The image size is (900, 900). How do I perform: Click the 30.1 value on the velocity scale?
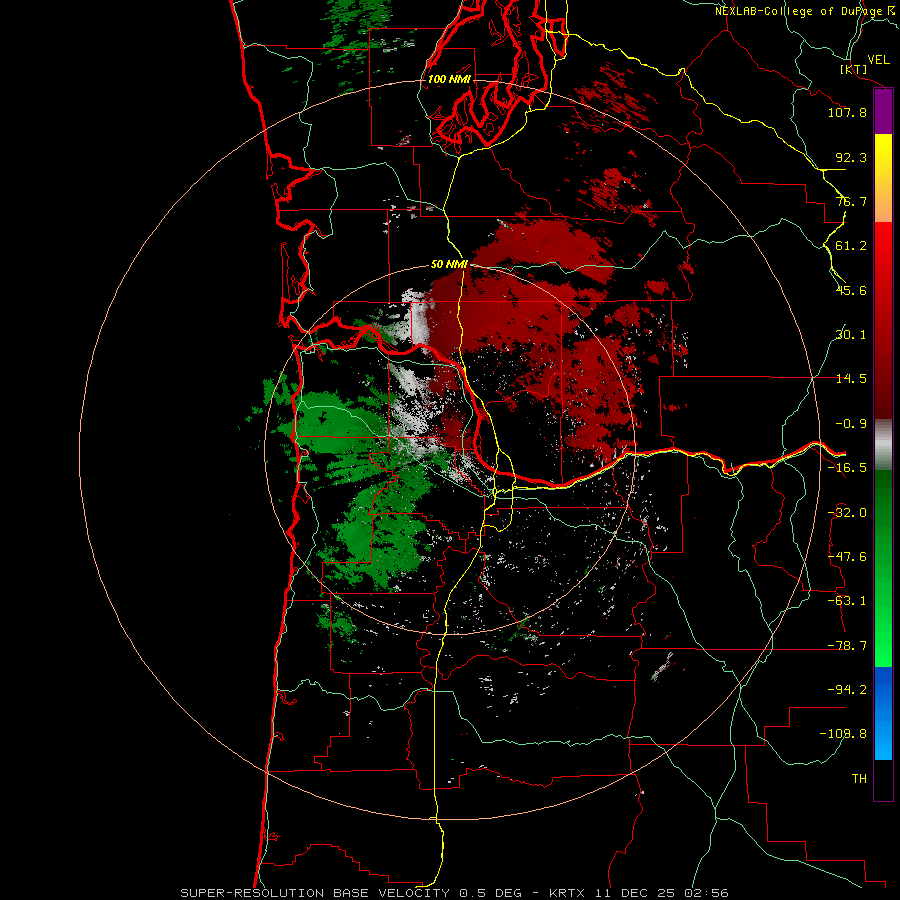[x=851, y=335]
